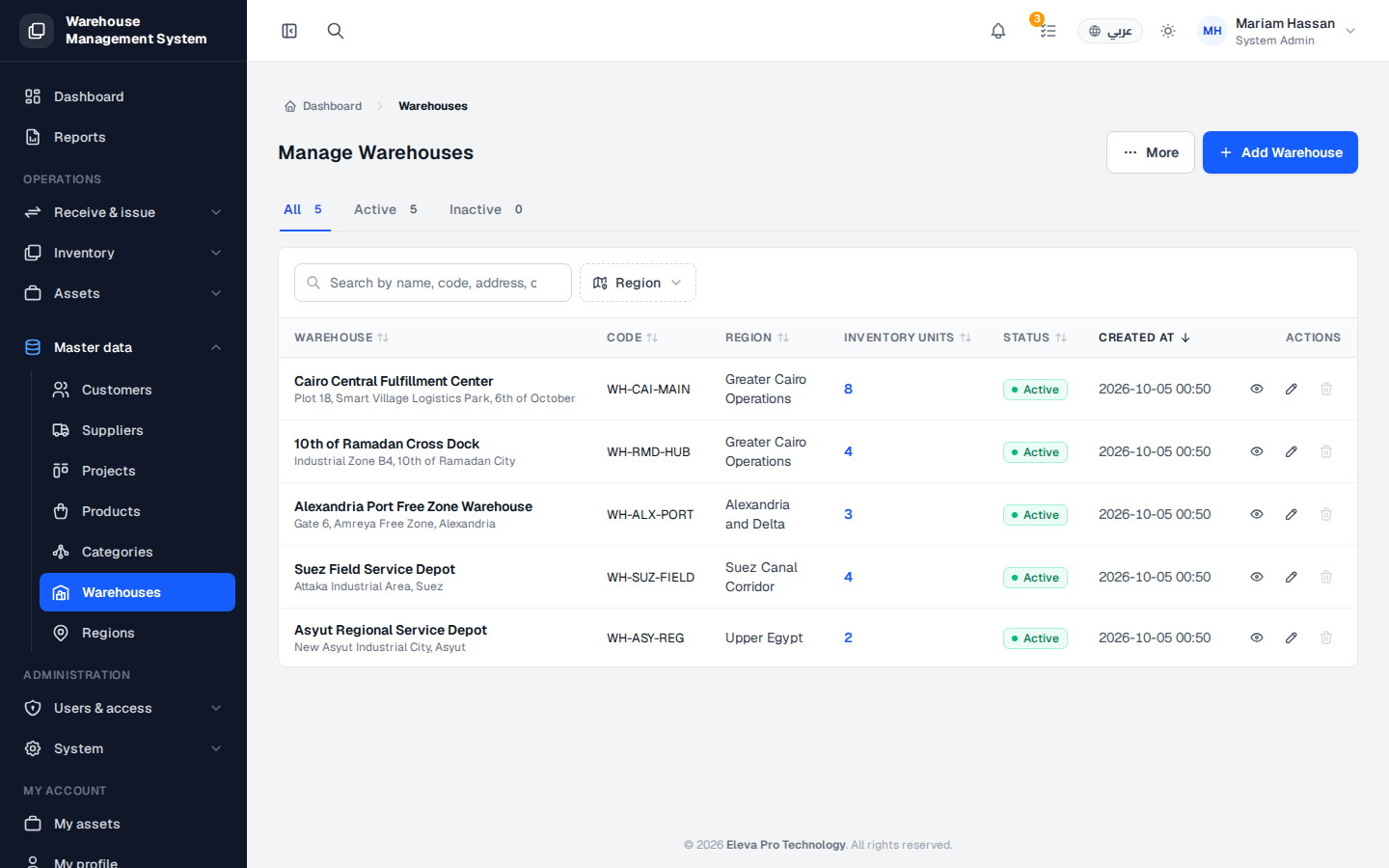Open Region filter dropdown
The height and width of the screenshot is (868, 1389).
point(638,283)
